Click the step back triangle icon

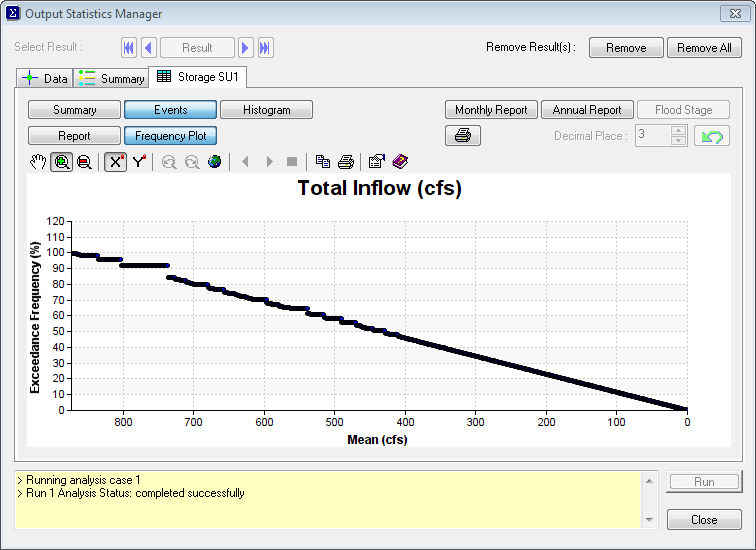[245, 161]
